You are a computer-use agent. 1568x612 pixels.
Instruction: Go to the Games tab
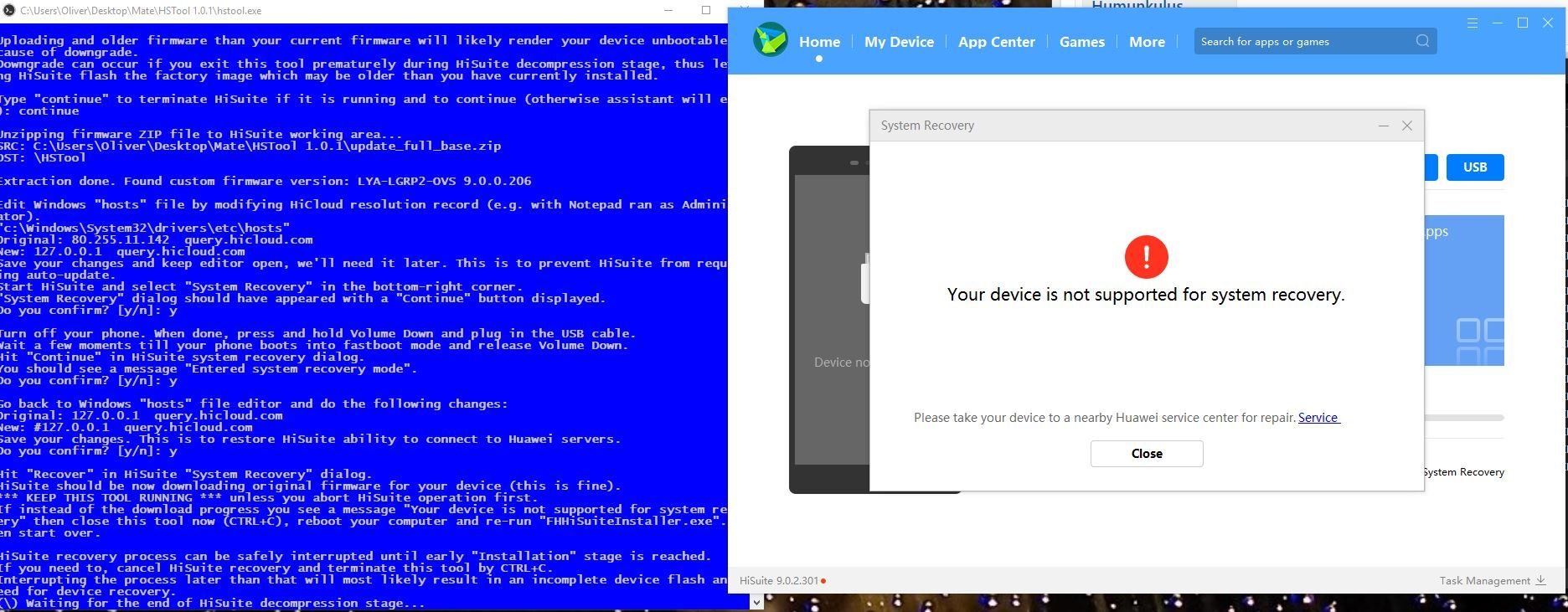click(1081, 42)
